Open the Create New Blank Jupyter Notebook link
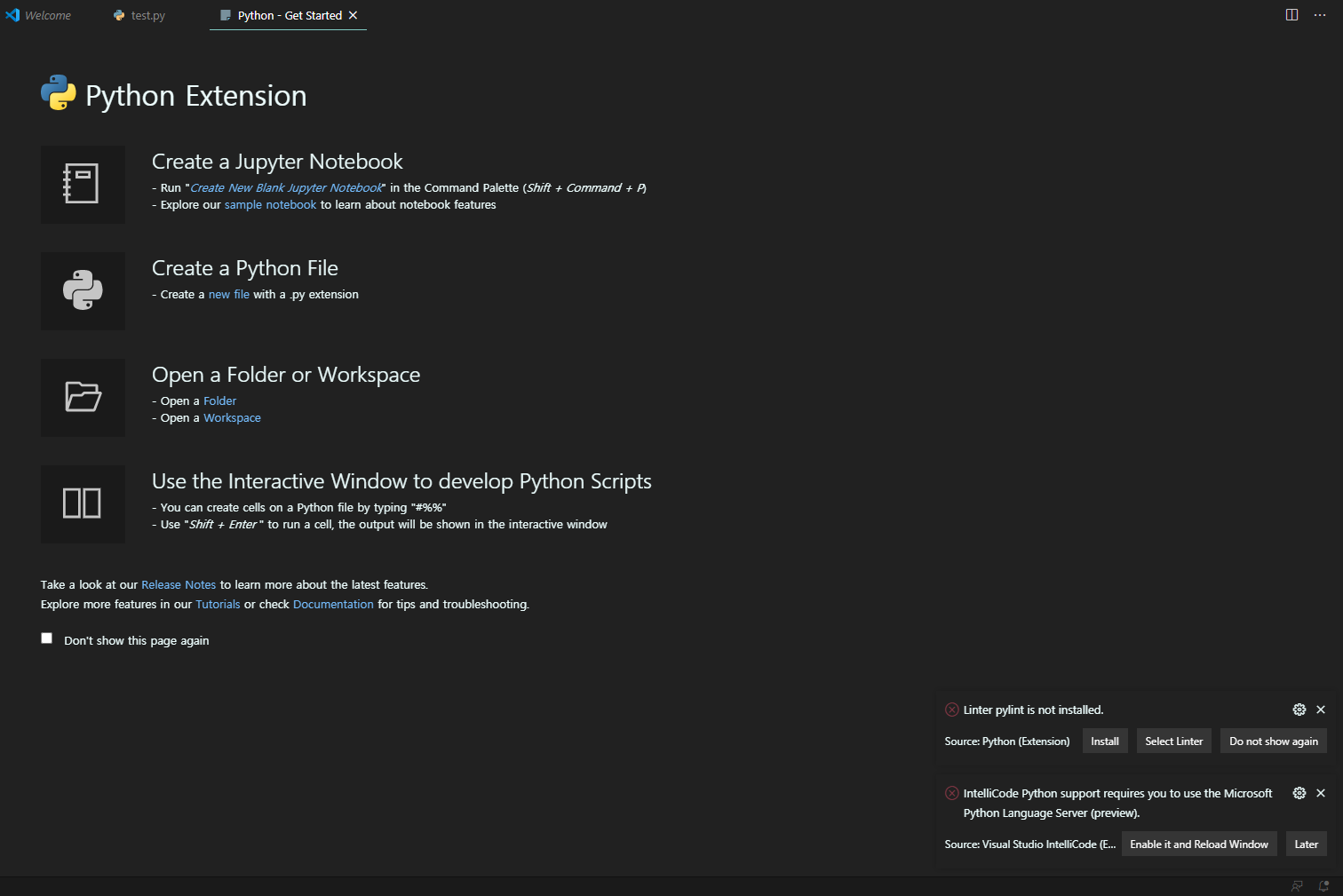 pyautogui.click(x=287, y=187)
